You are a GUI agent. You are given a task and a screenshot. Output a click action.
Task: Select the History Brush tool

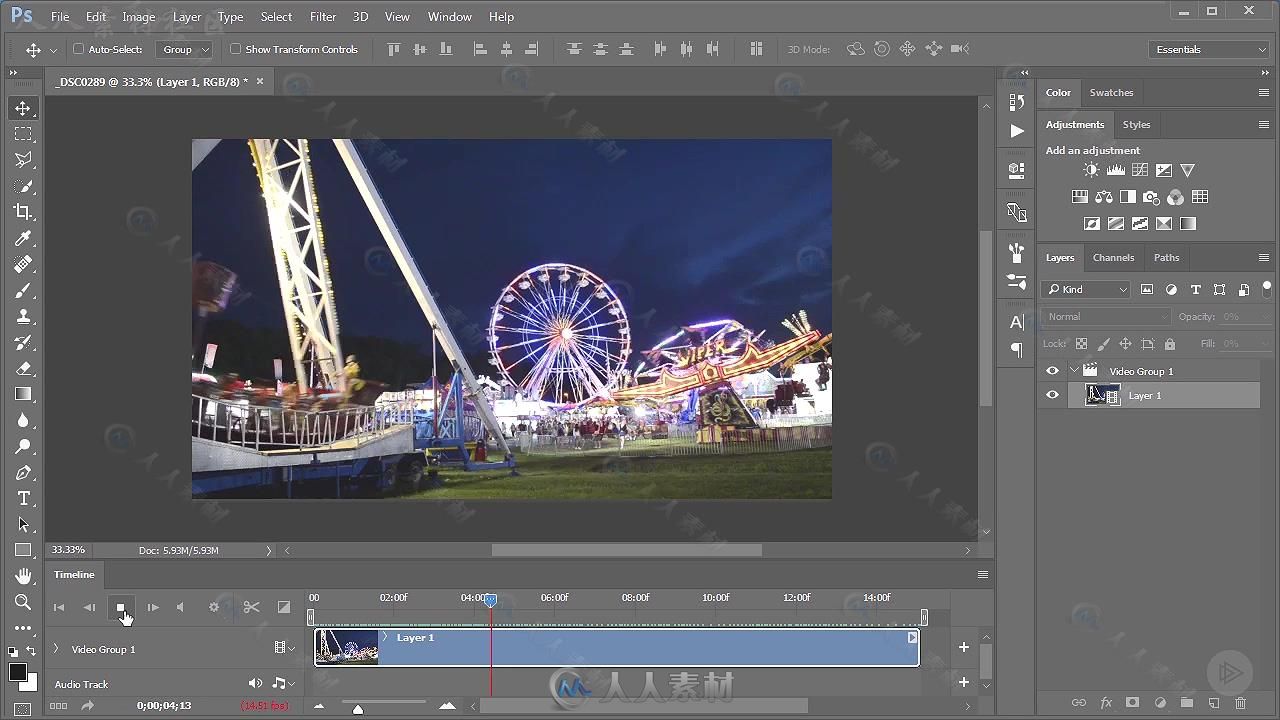pos(23,342)
